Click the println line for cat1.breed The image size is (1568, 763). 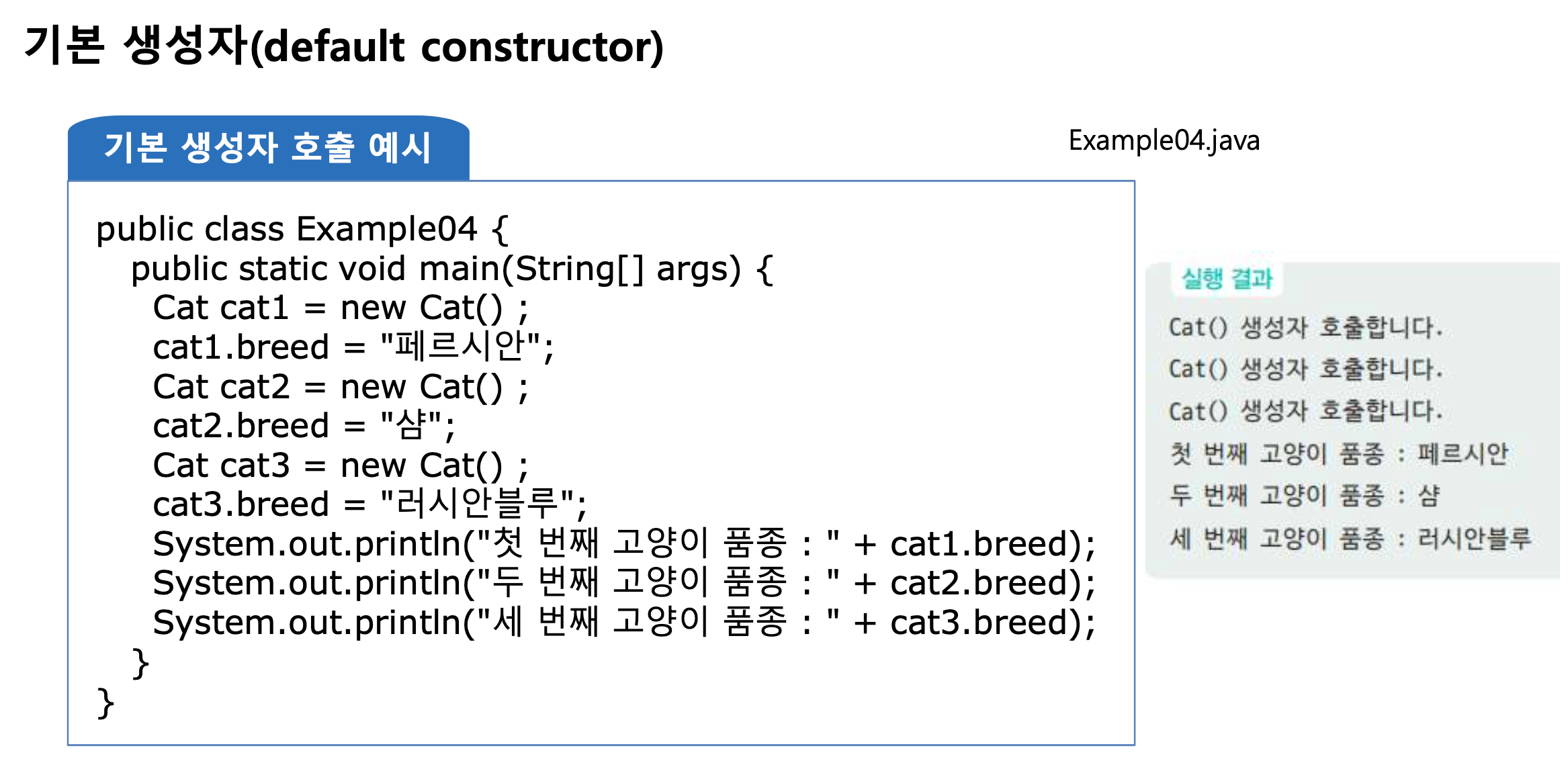623,543
